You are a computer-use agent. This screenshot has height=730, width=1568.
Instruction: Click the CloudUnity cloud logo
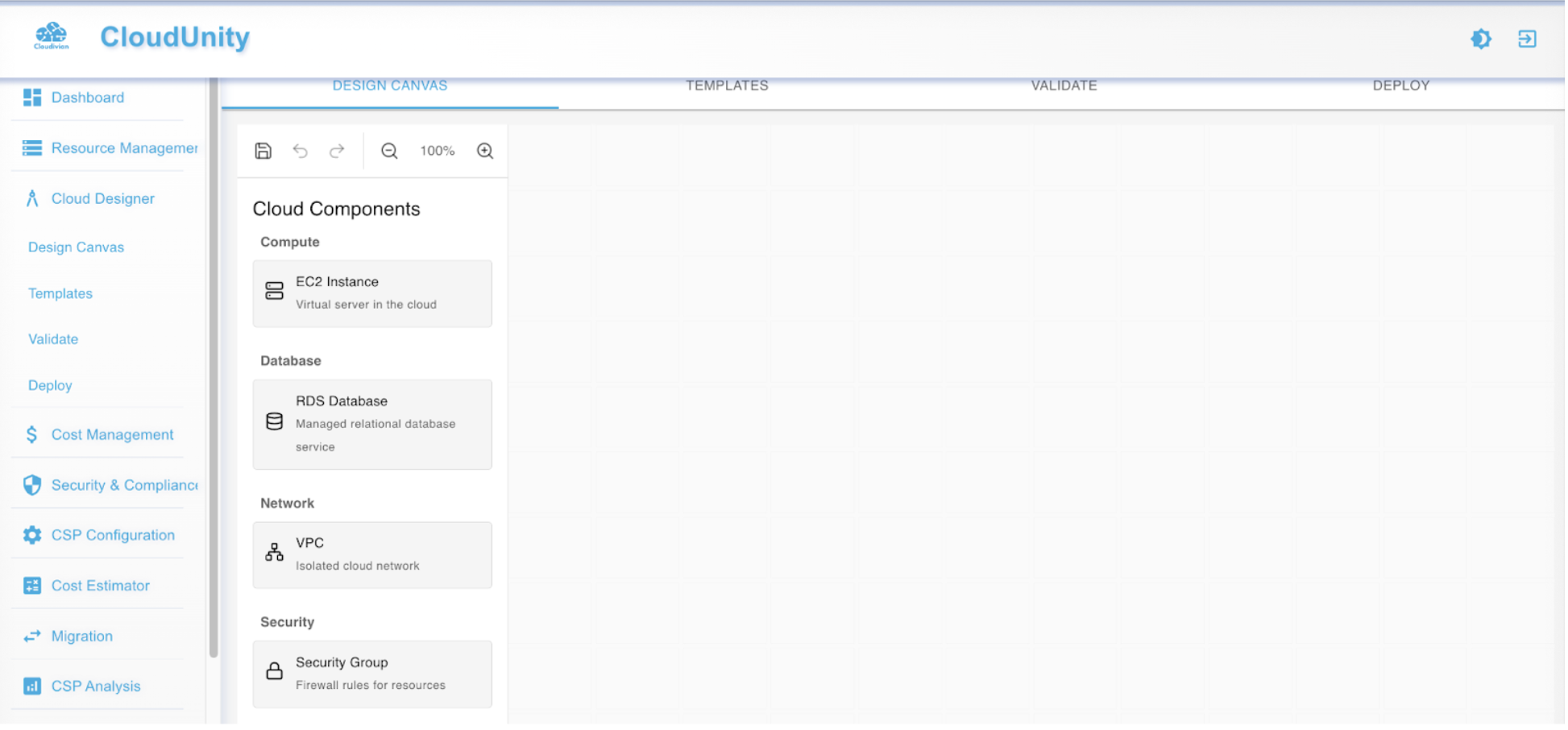click(x=52, y=36)
